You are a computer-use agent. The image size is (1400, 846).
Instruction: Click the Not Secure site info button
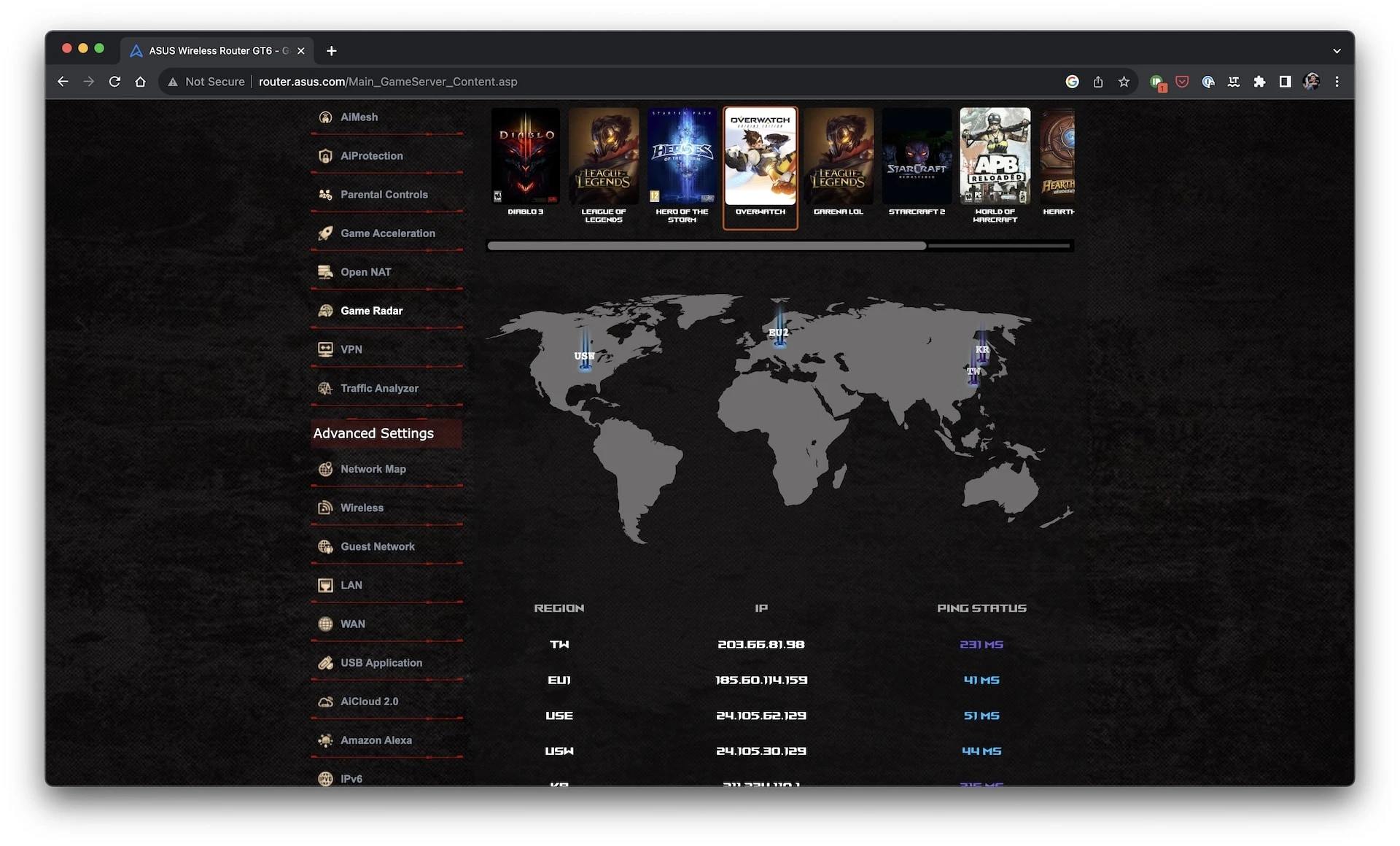[x=206, y=82]
